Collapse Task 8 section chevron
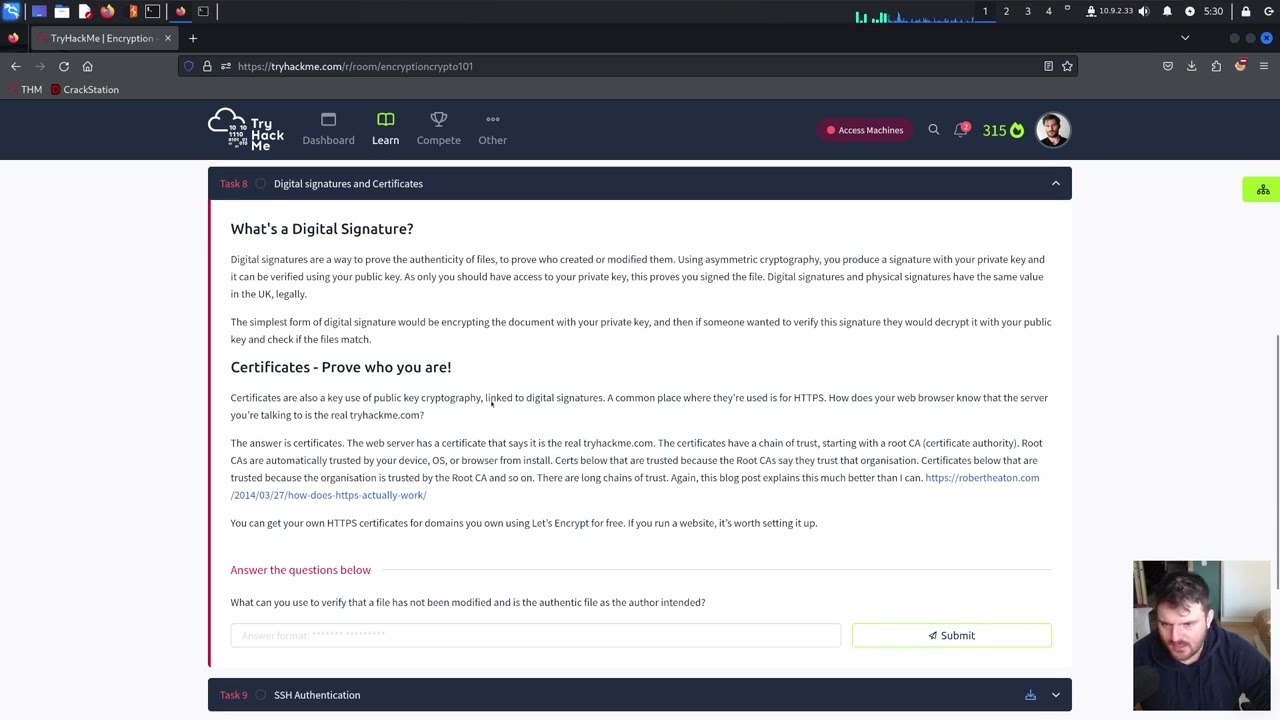This screenshot has width=1280, height=720. click(1055, 184)
